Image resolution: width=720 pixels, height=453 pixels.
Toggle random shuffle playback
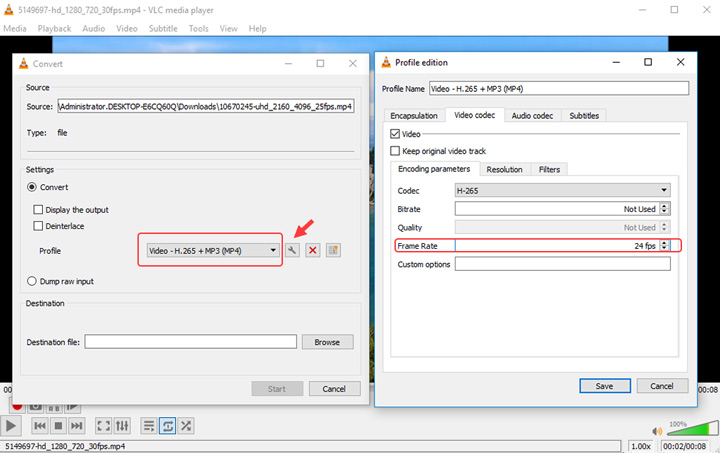click(x=186, y=426)
